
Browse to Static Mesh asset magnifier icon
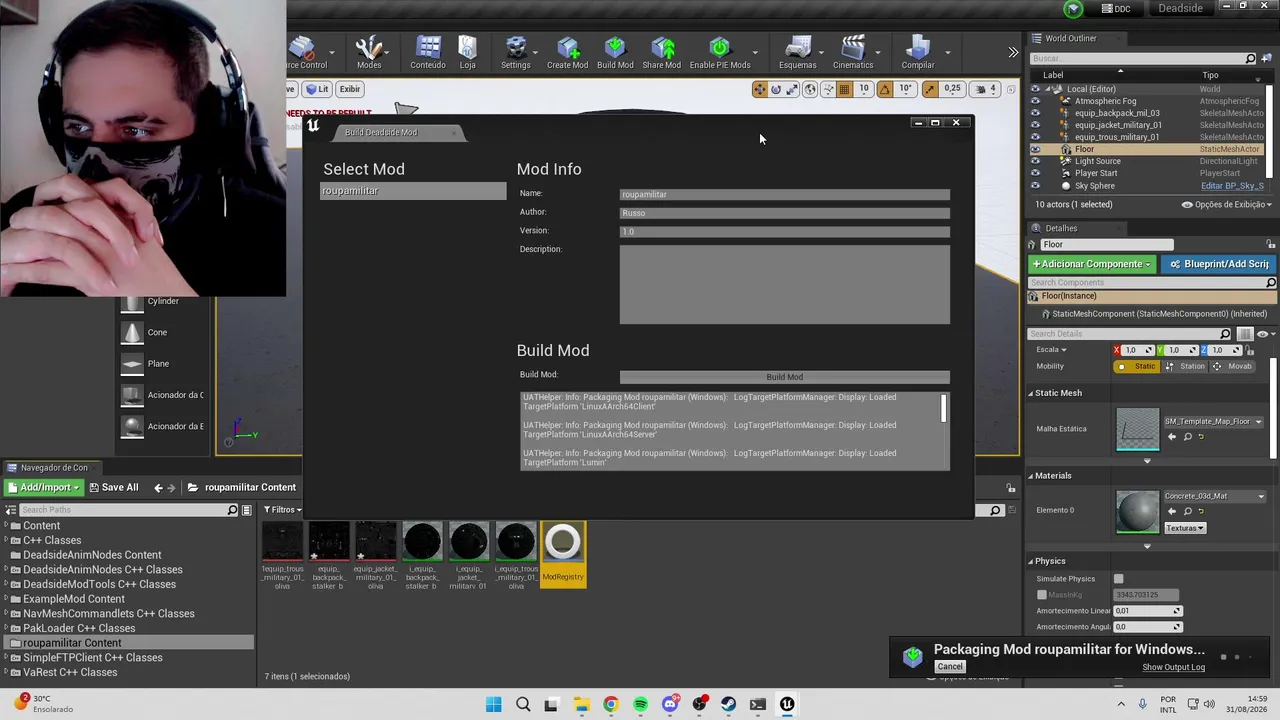(1188, 437)
